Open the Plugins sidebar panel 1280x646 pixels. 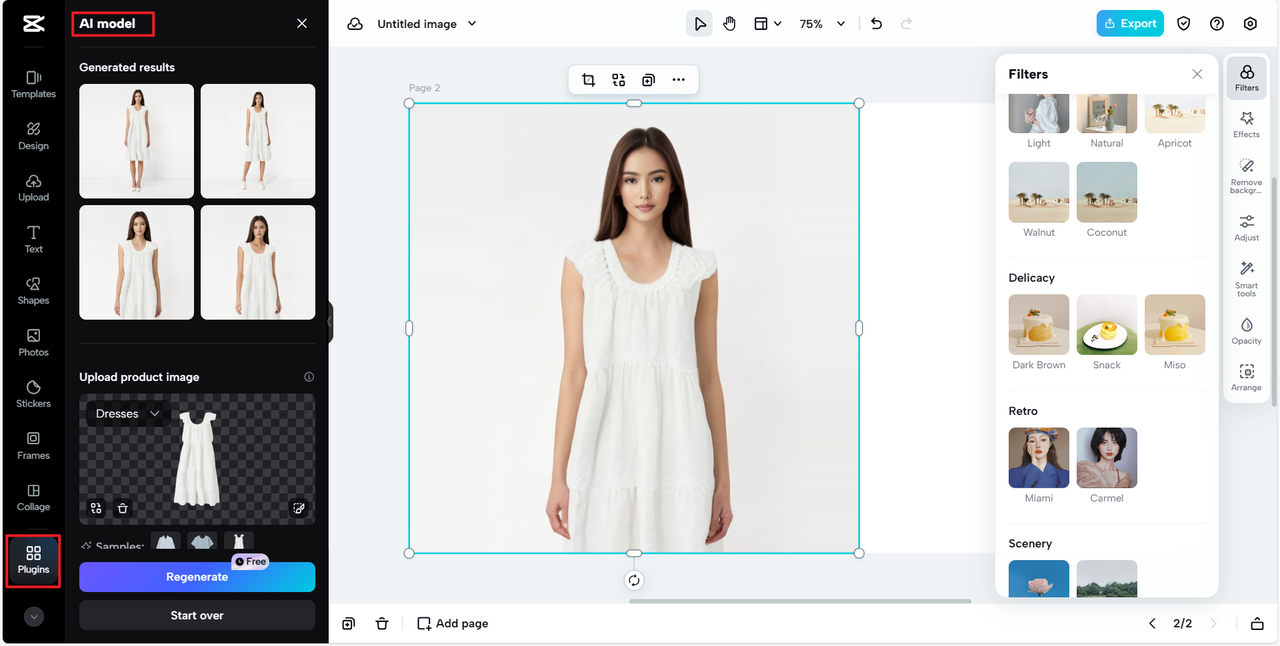[x=33, y=561]
